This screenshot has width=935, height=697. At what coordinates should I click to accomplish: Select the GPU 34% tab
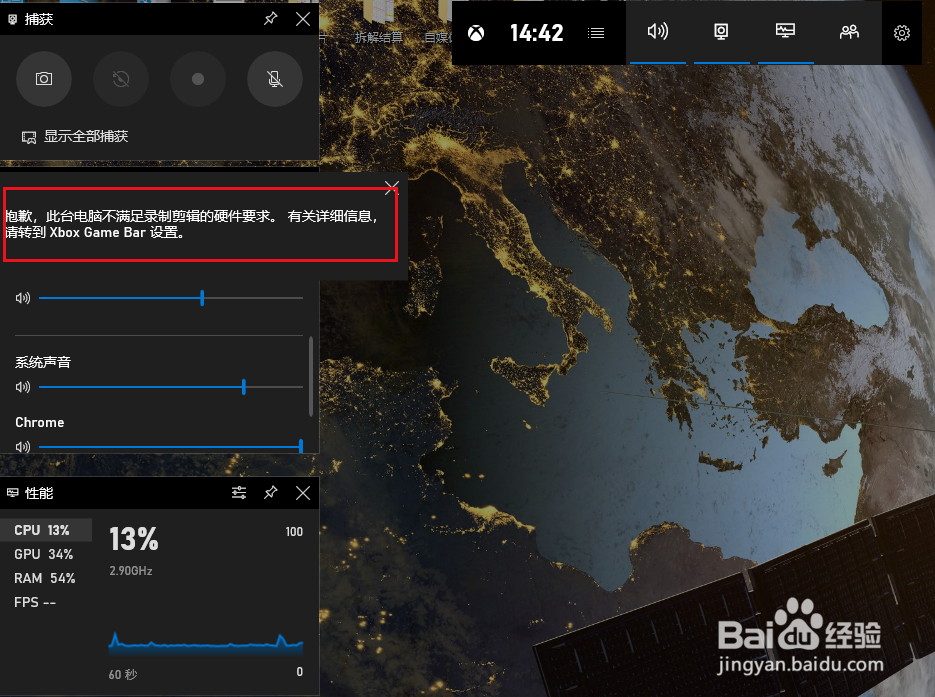[x=46, y=554]
